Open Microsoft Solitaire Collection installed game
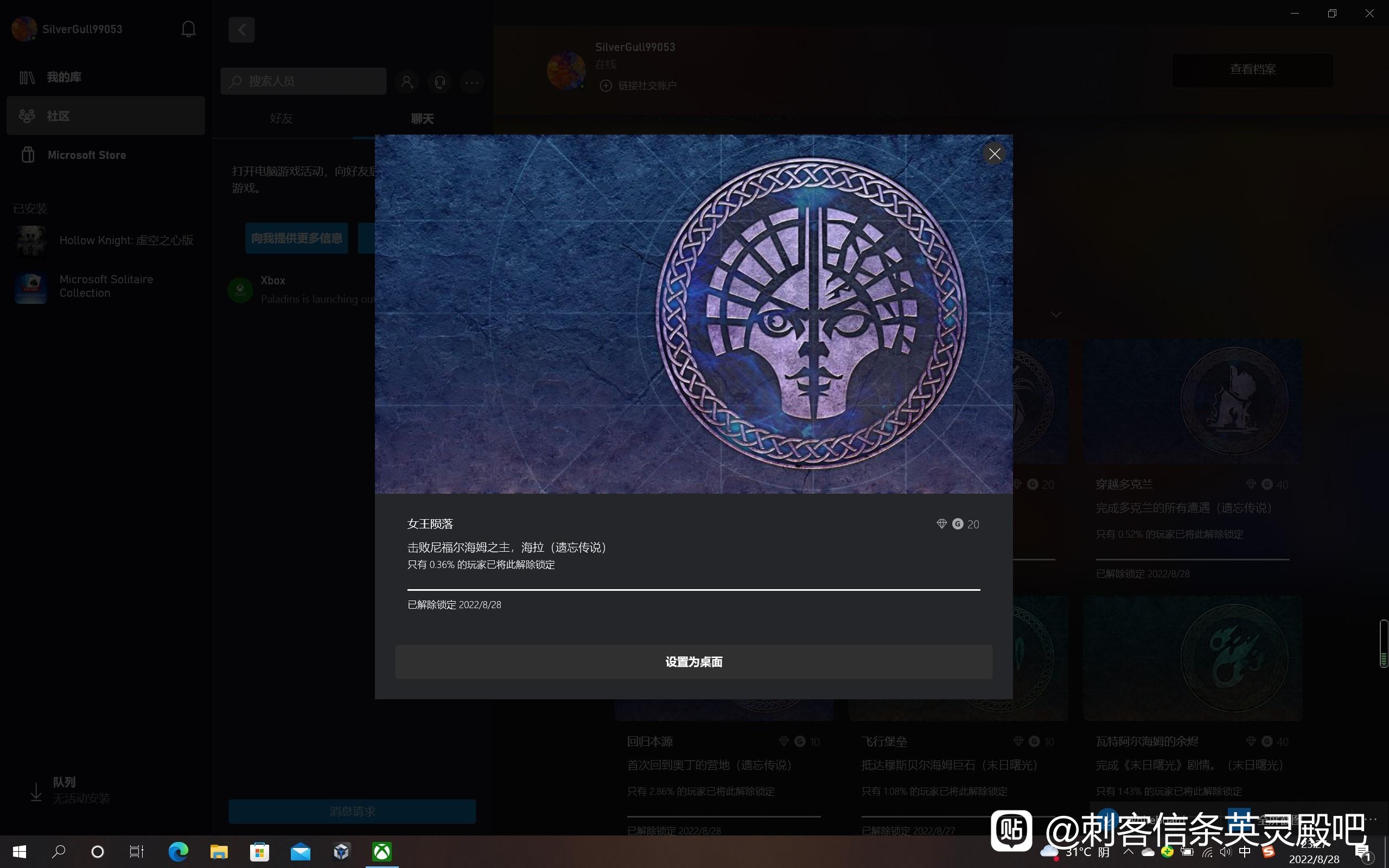 (106, 286)
